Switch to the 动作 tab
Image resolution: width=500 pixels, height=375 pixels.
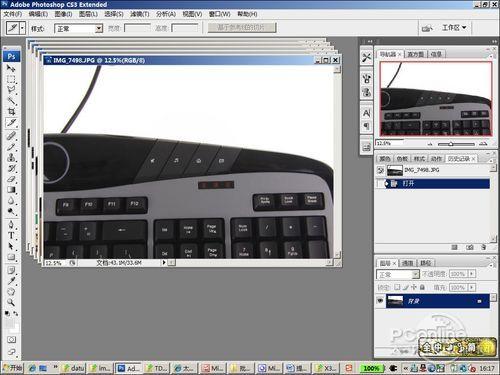pyautogui.click(x=436, y=159)
